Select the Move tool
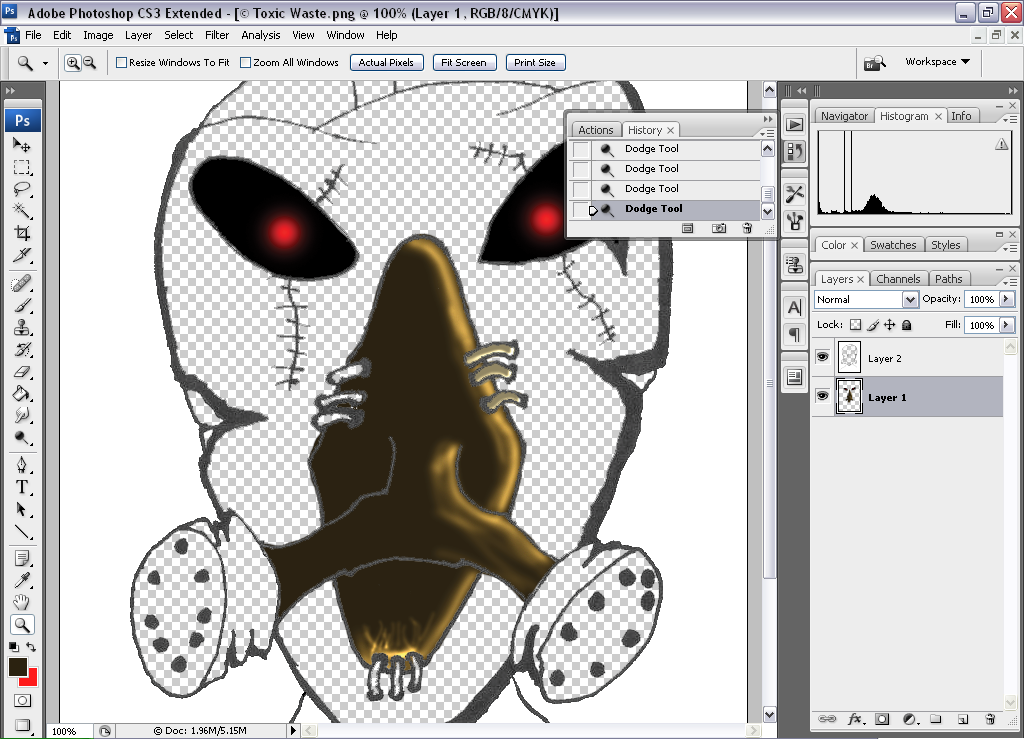This screenshot has width=1024, height=739. click(x=22, y=144)
